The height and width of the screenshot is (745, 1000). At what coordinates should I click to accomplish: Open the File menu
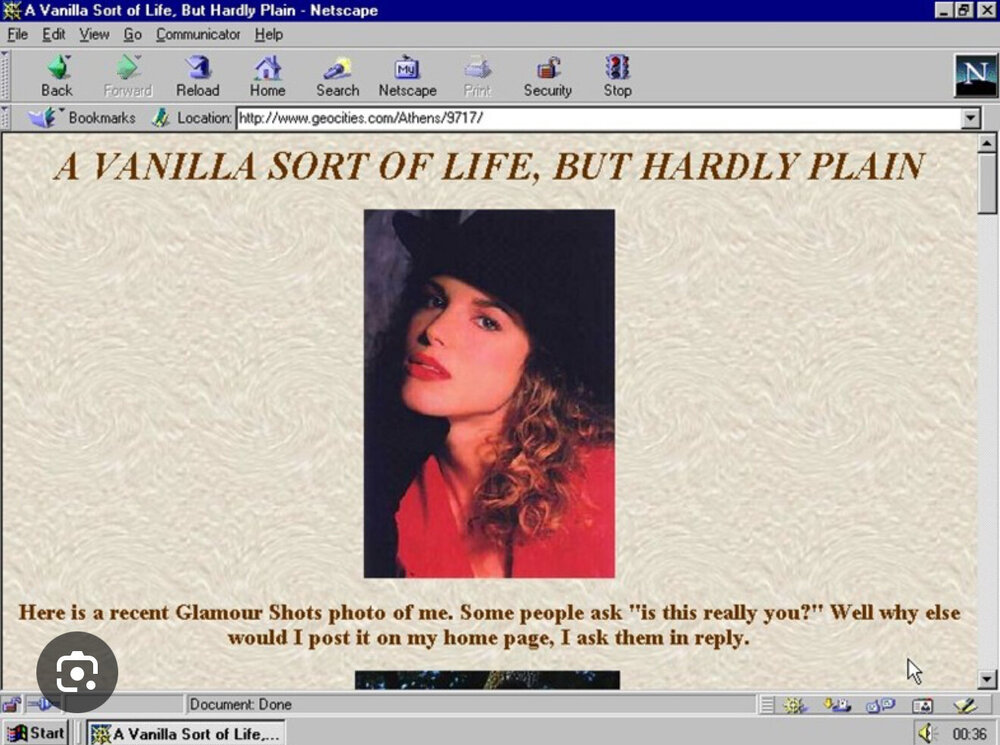17,34
